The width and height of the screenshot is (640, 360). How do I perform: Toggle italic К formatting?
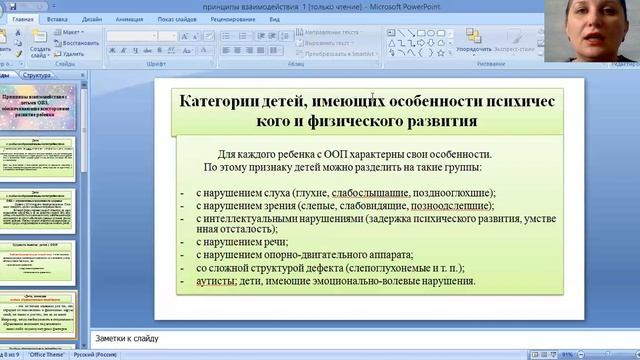tap(124, 51)
